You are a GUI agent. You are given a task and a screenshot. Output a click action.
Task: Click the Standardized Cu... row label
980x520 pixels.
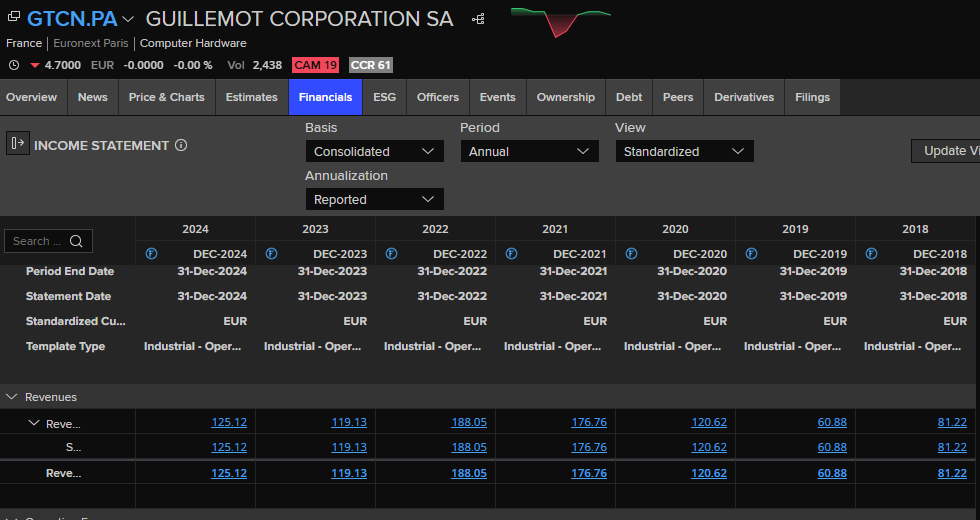pos(76,321)
